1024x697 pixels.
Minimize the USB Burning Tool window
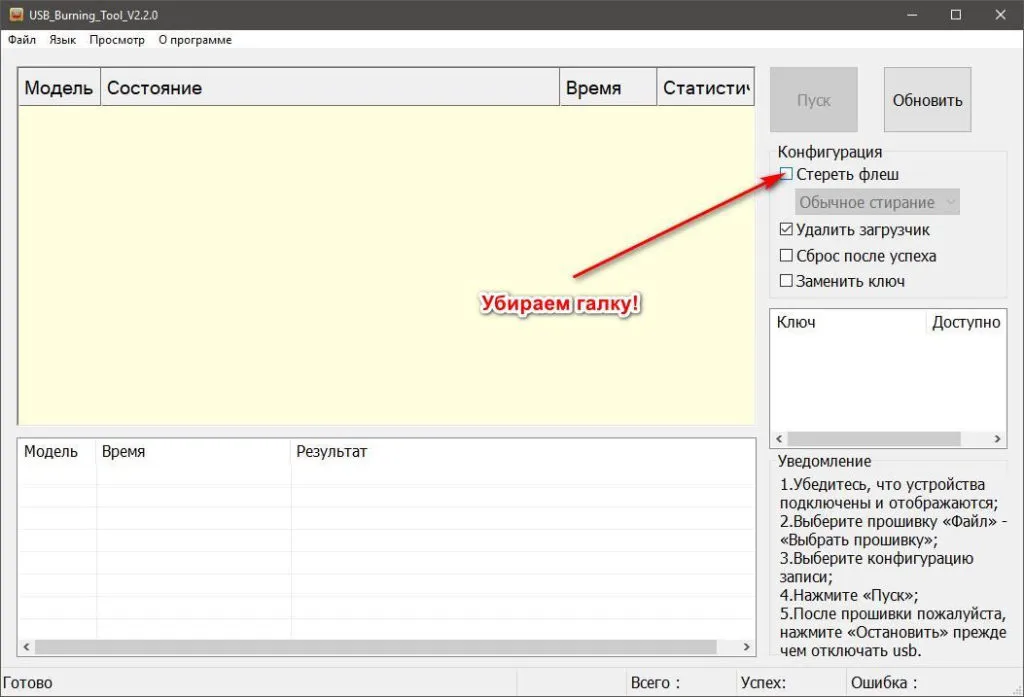[x=912, y=14]
